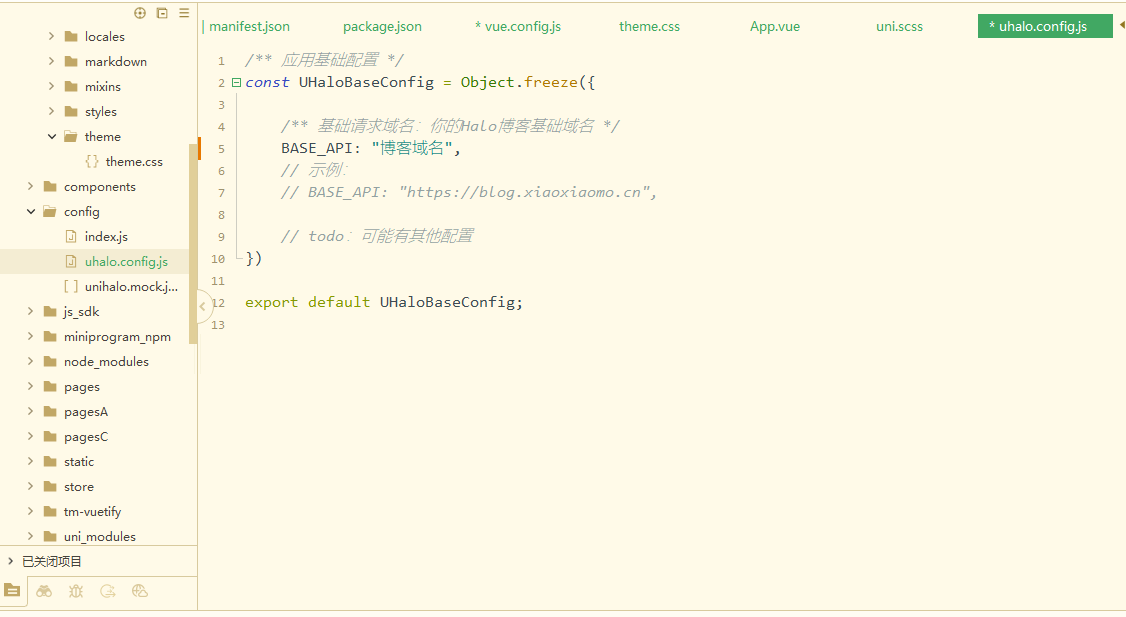Screen dimensions: 1126x617
Task: Switch to the manifest.json tab
Action: coord(247,26)
